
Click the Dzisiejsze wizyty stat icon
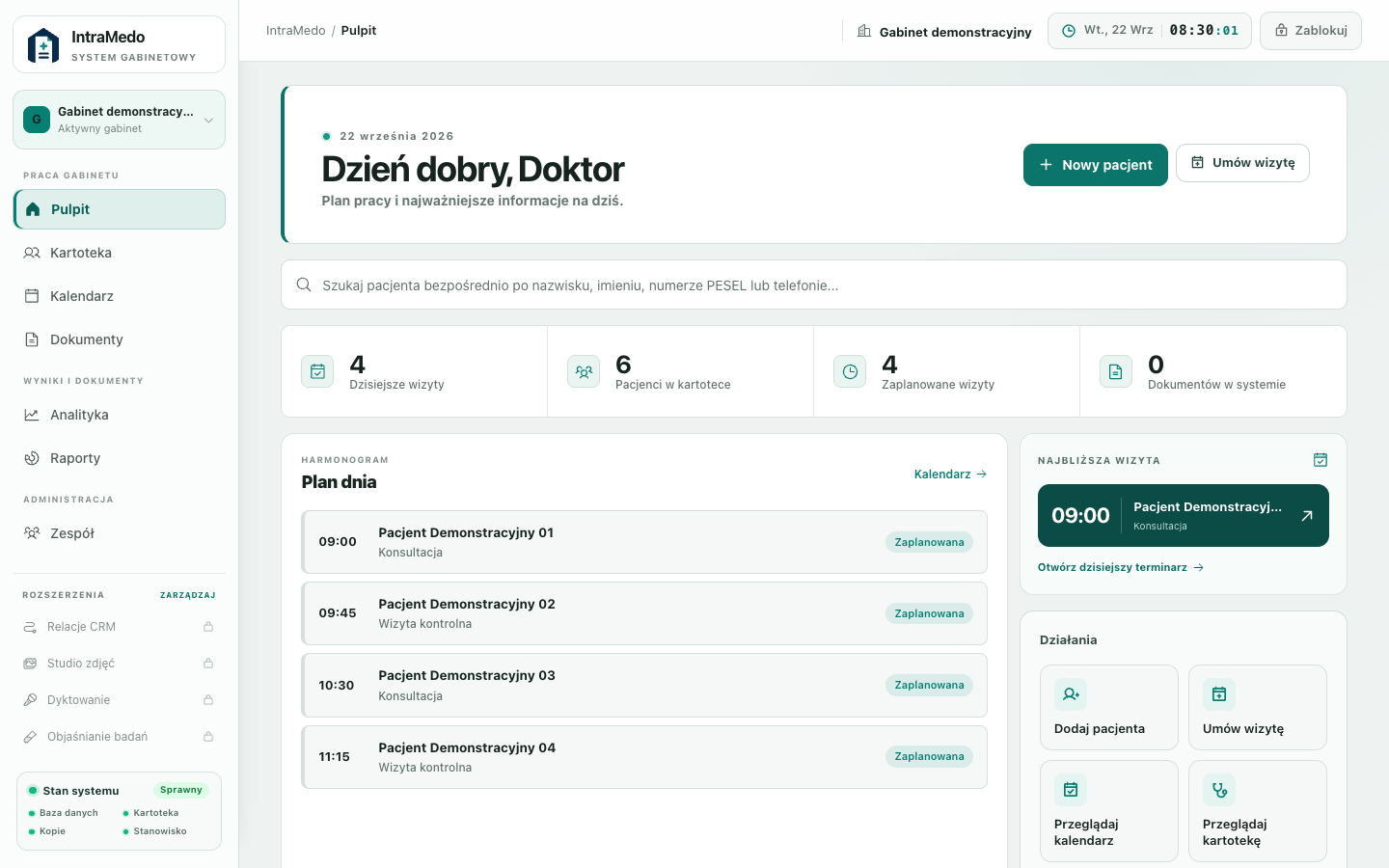[x=317, y=371]
